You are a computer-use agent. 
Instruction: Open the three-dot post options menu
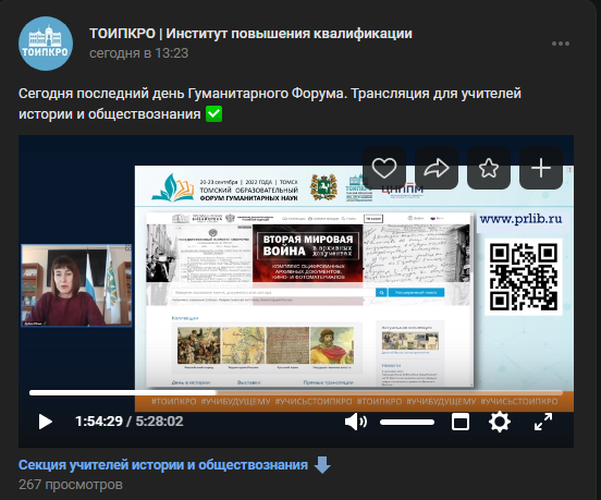[x=560, y=44]
